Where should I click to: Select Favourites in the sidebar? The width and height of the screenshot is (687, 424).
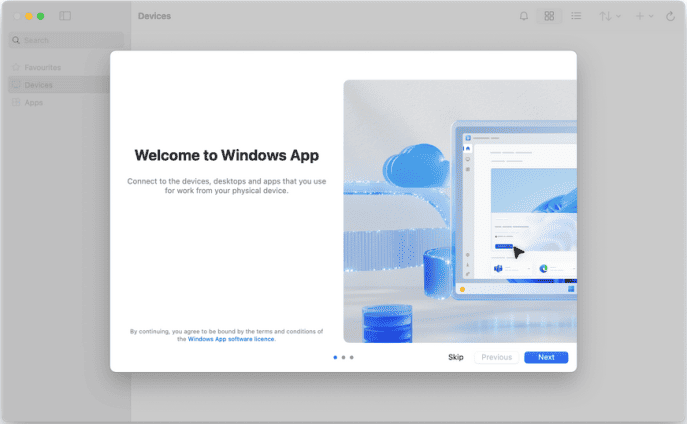(x=42, y=67)
